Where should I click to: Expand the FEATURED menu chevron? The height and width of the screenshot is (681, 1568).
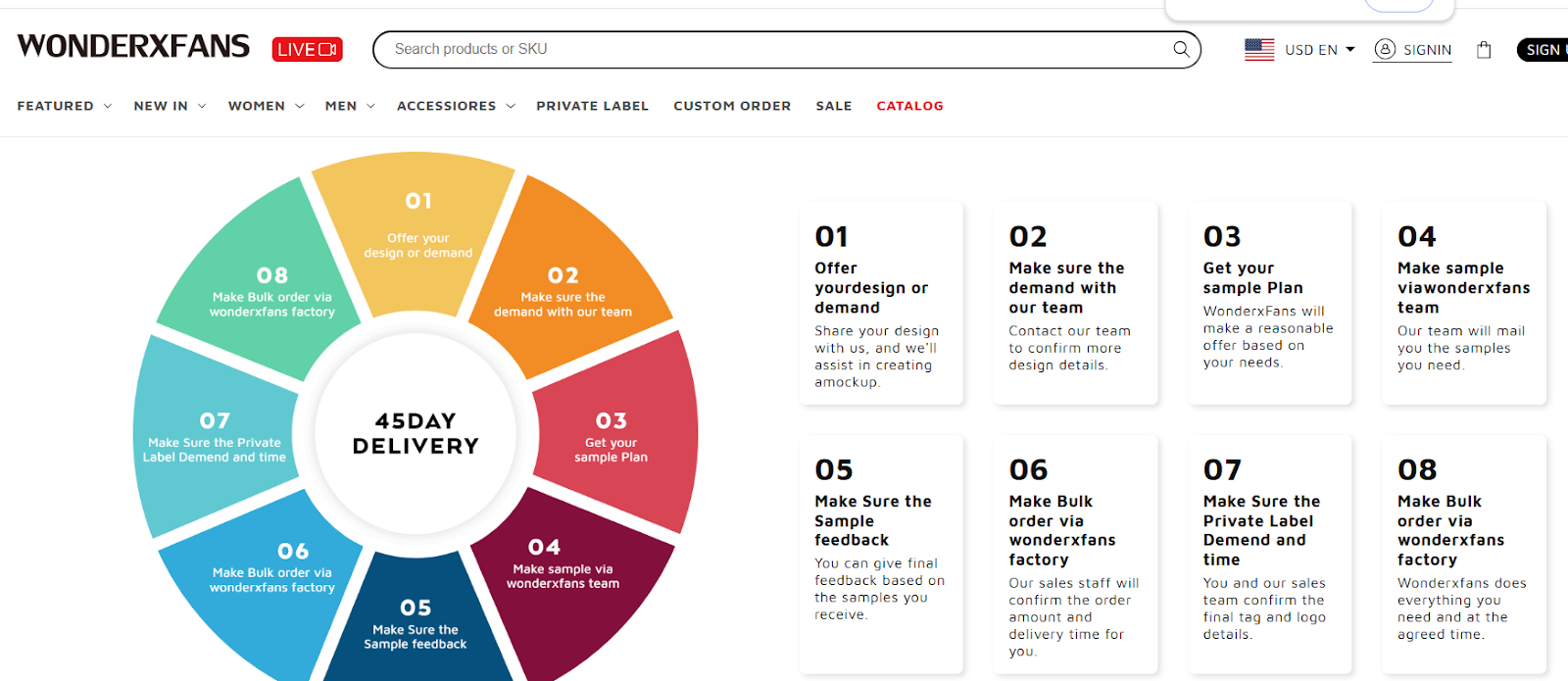click(108, 106)
